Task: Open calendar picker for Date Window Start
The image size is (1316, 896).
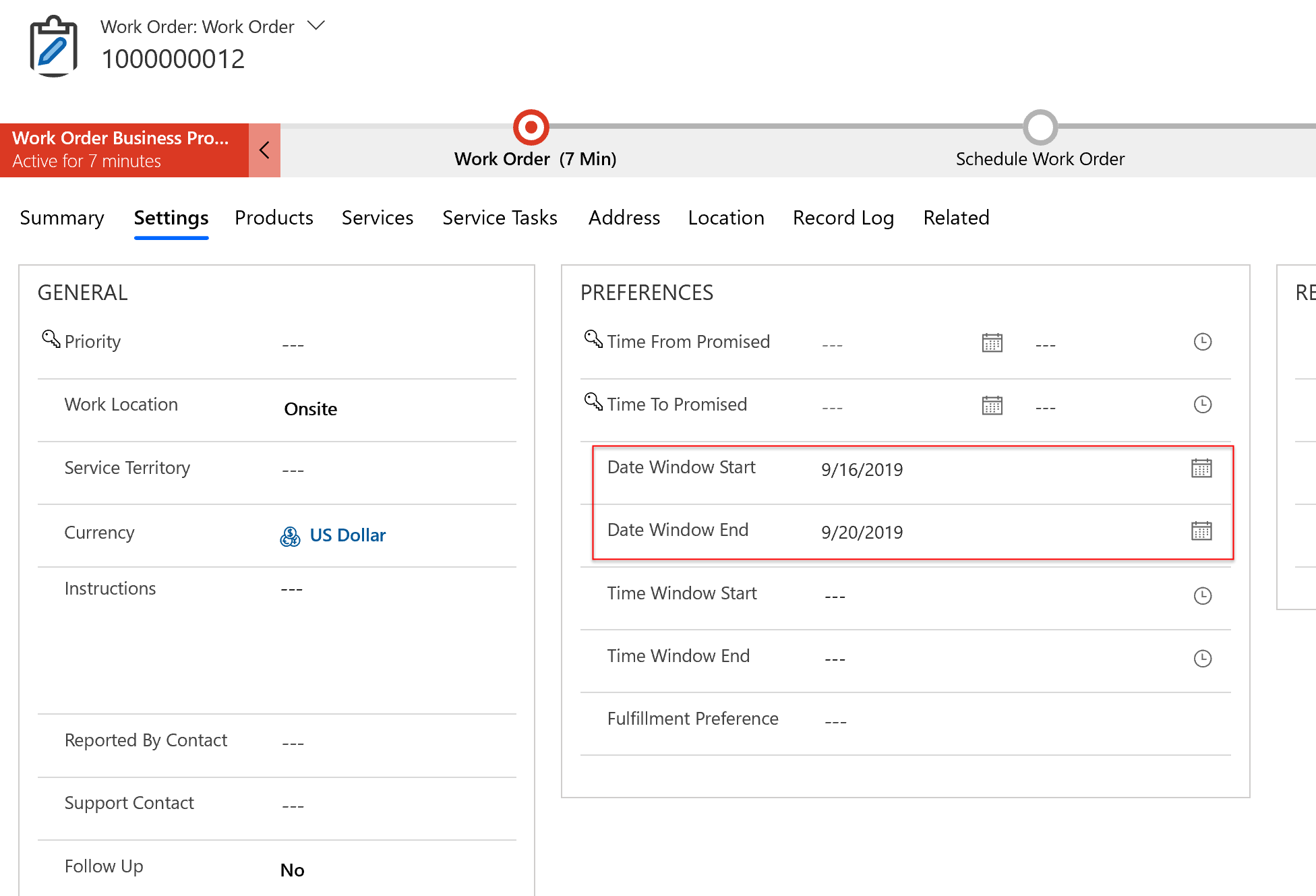Action: 1203,468
